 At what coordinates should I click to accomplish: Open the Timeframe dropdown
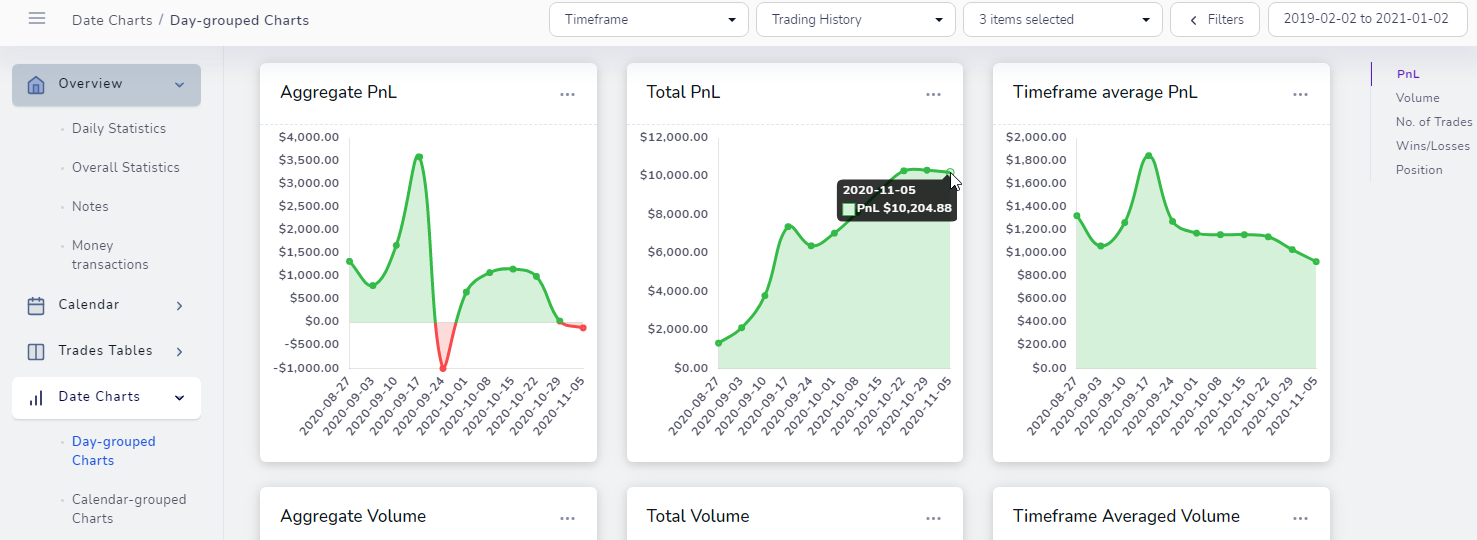(648, 20)
